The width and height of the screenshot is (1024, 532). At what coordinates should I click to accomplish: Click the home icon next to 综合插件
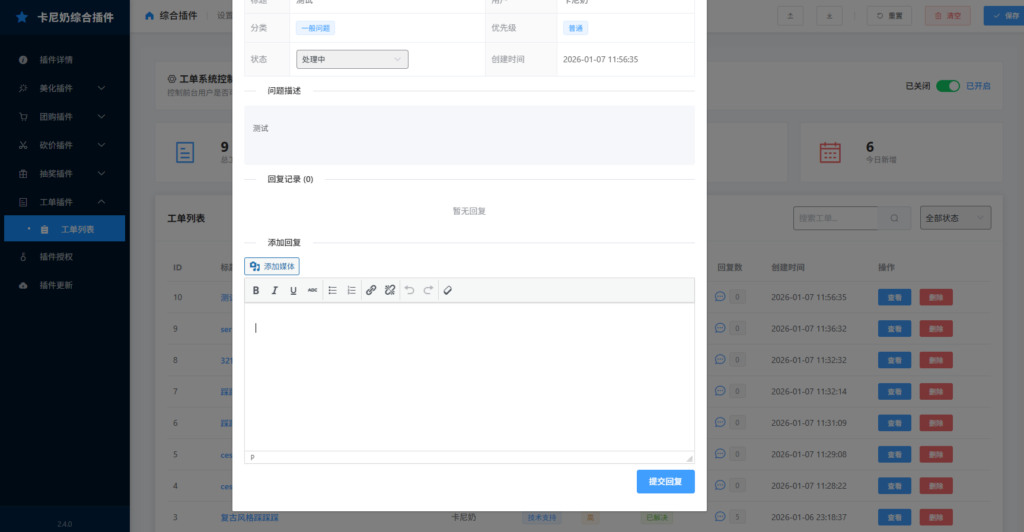(x=150, y=16)
